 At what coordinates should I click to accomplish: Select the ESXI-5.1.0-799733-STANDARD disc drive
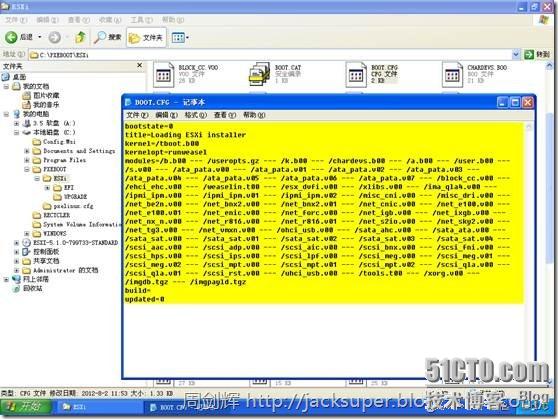pos(75,243)
